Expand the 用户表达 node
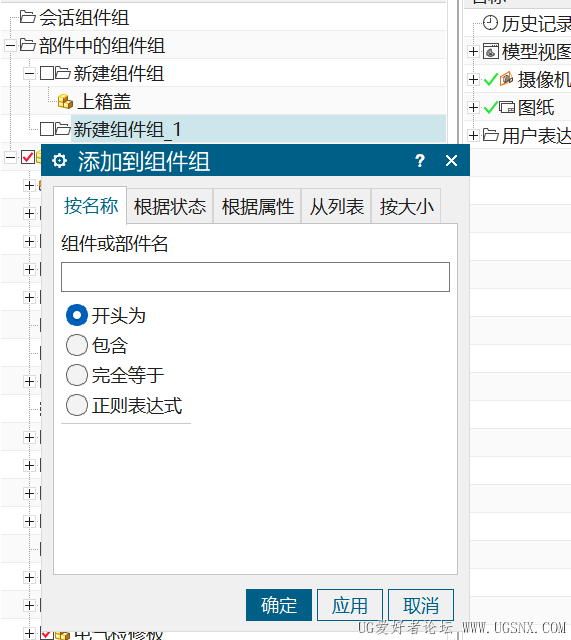The image size is (571, 640). pos(473,135)
